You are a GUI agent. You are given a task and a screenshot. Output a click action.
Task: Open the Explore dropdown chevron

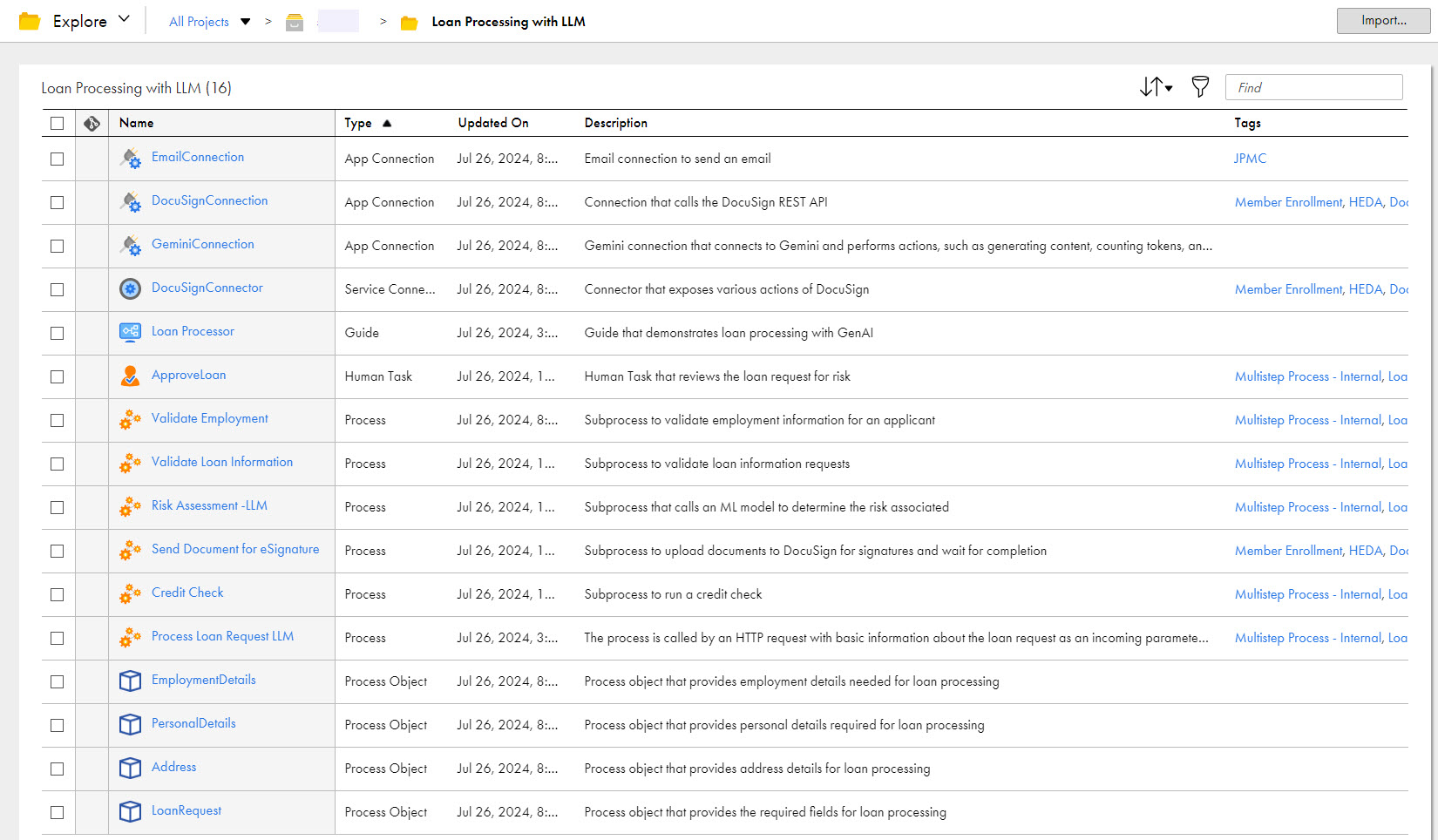tap(124, 19)
